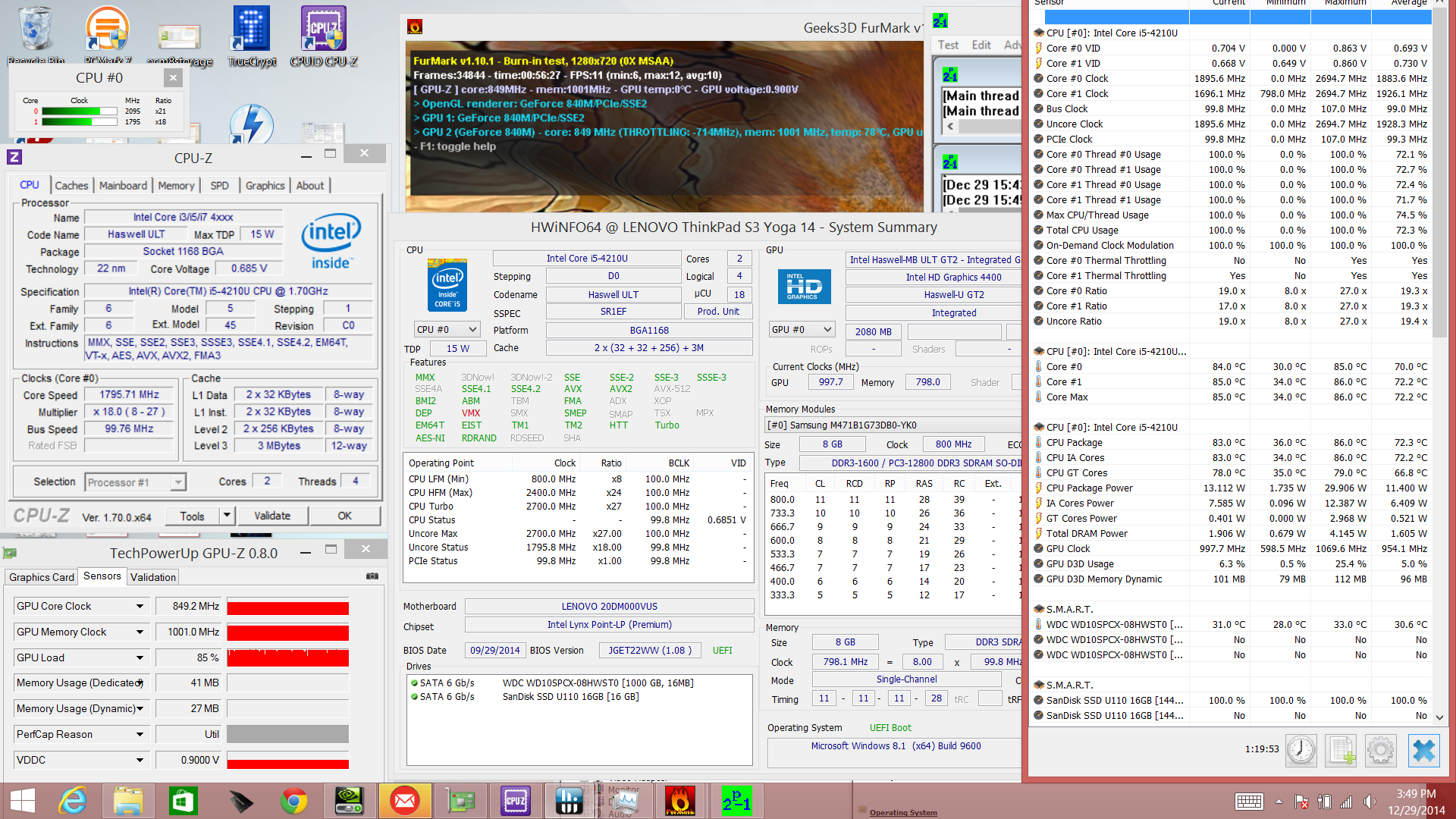1456x819 pixels.
Task: Open the Edit menu in Prime95
Action: [981, 45]
